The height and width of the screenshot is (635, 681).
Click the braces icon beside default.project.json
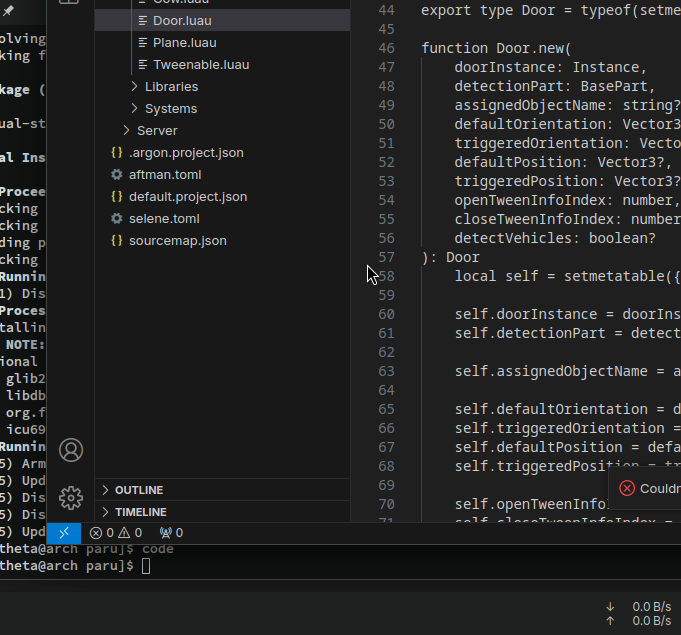pos(116,196)
